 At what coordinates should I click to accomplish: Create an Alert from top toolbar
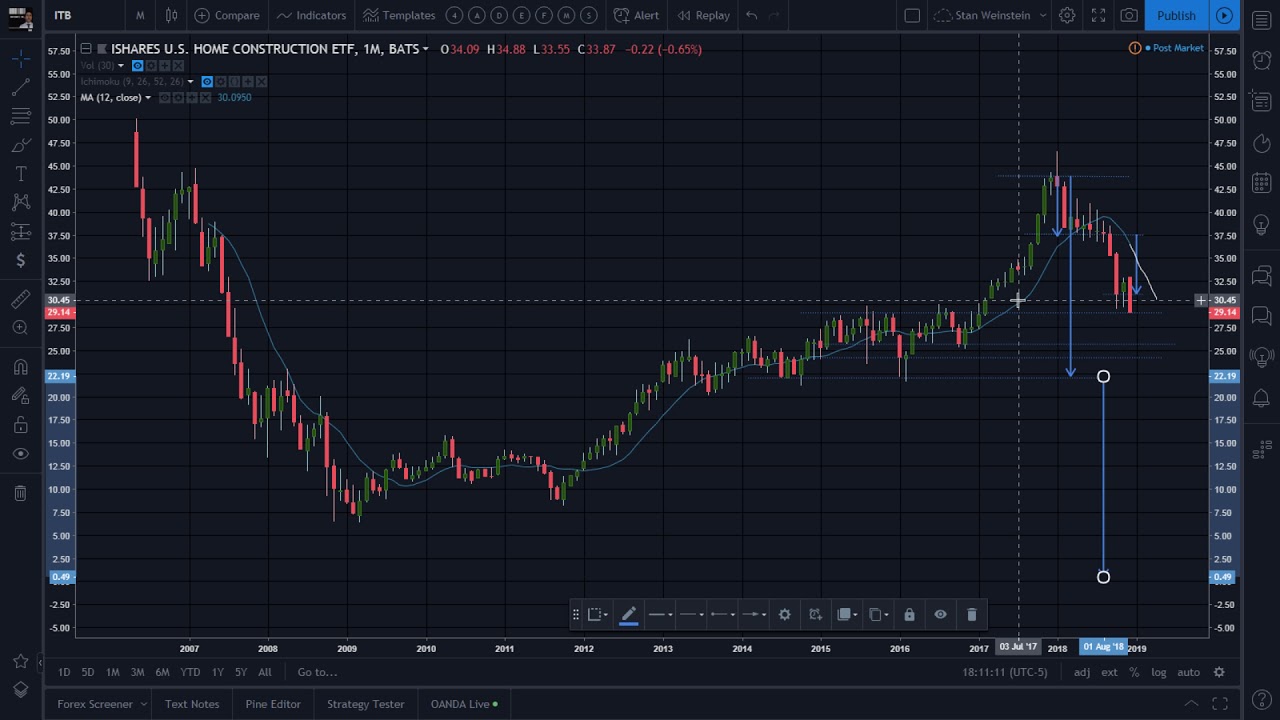(636, 15)
